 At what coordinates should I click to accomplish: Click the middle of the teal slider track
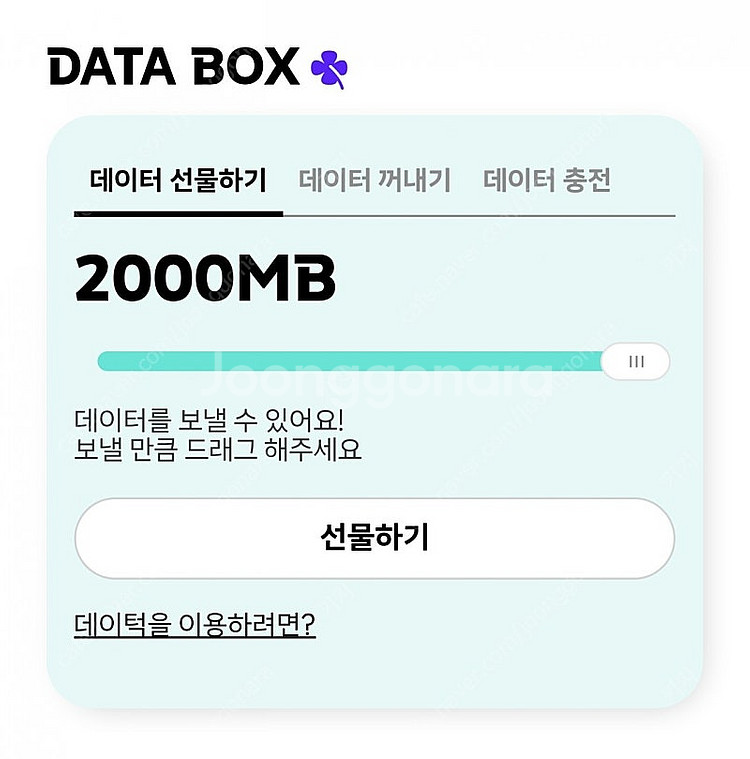(350, 362)
